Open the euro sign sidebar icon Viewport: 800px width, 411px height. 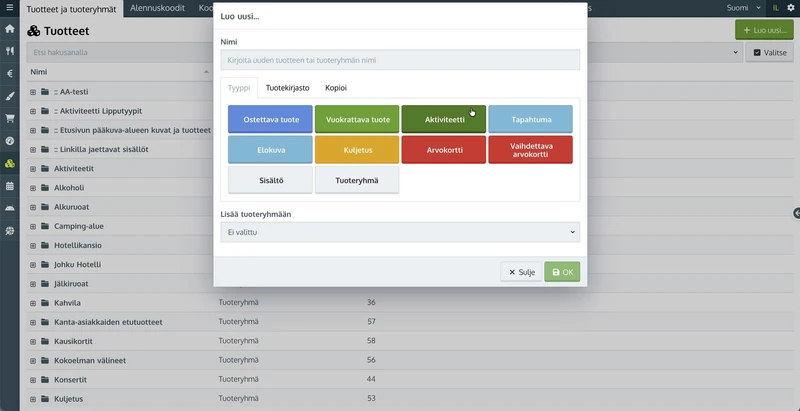(x=9, y=73)
